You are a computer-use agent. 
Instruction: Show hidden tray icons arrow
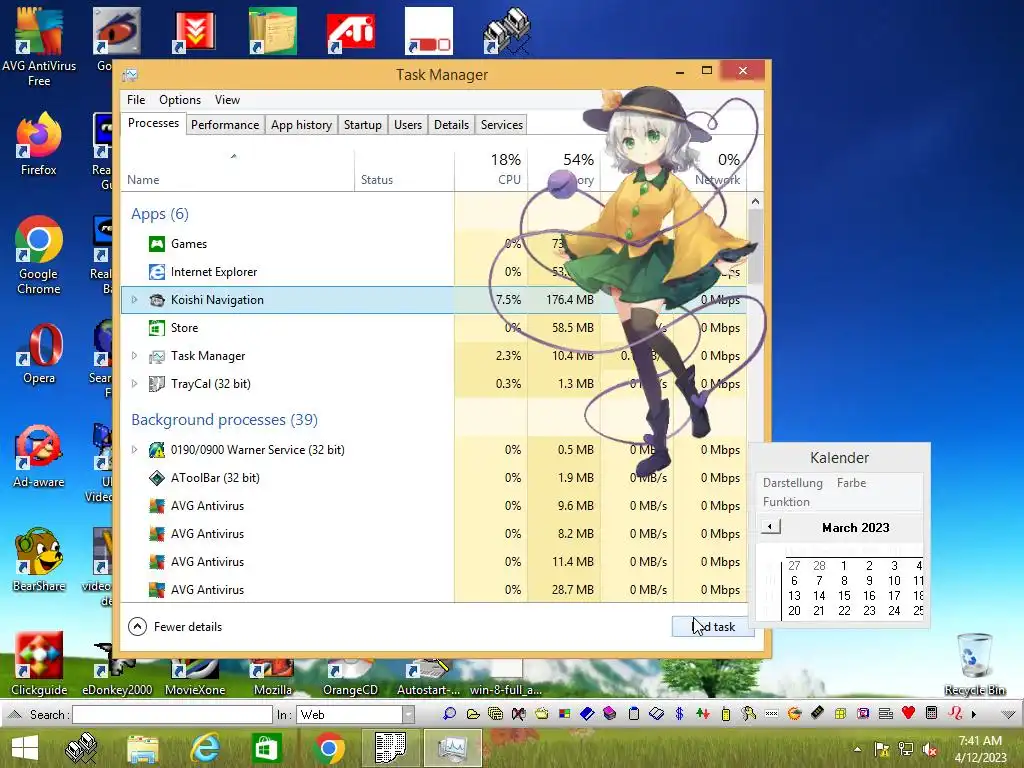(857, 750)
